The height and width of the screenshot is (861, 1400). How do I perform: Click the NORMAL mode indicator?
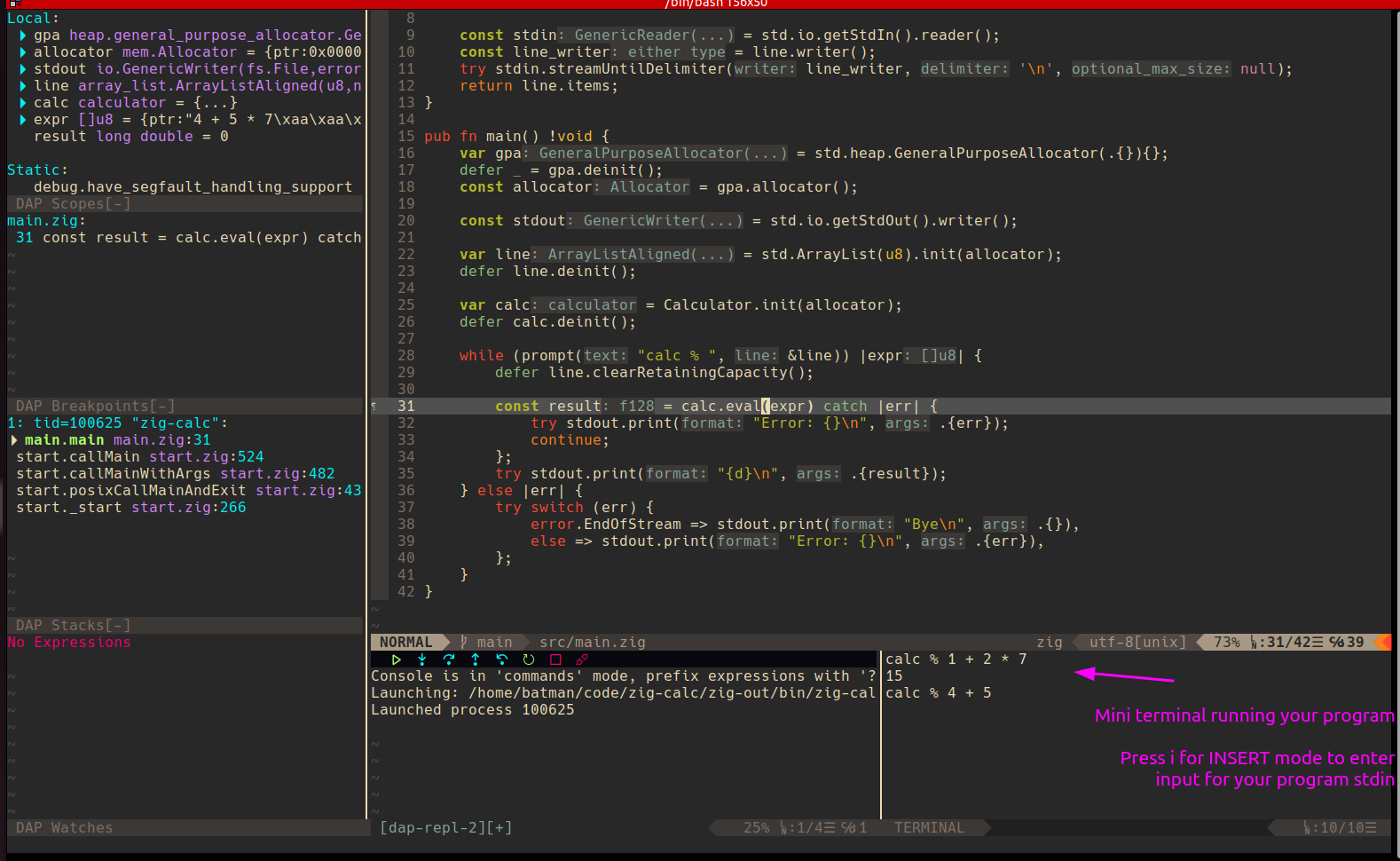click(x=405, y=642)
